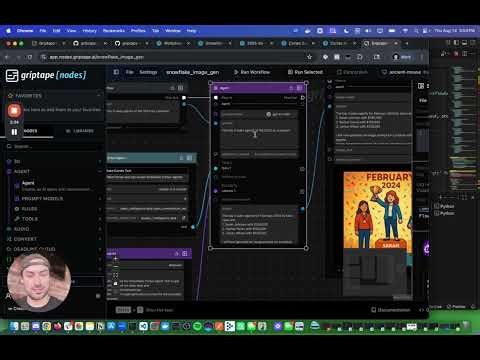Click the rightmost icon in the selected Agent node header
The height and width of the screenshot is (360, 480).
[299, 88]
